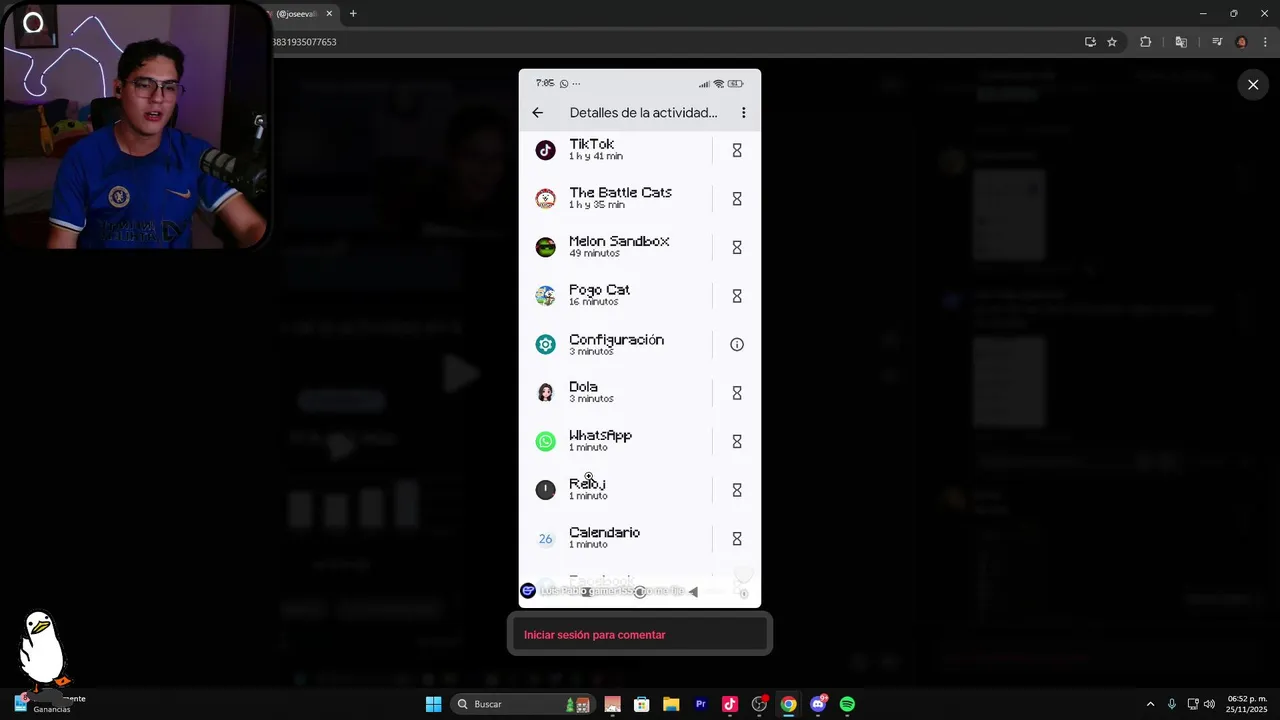Screen dimensions: 1280x720
Task: Click the 'Calendario' app name text
Action: coord(604,533)
